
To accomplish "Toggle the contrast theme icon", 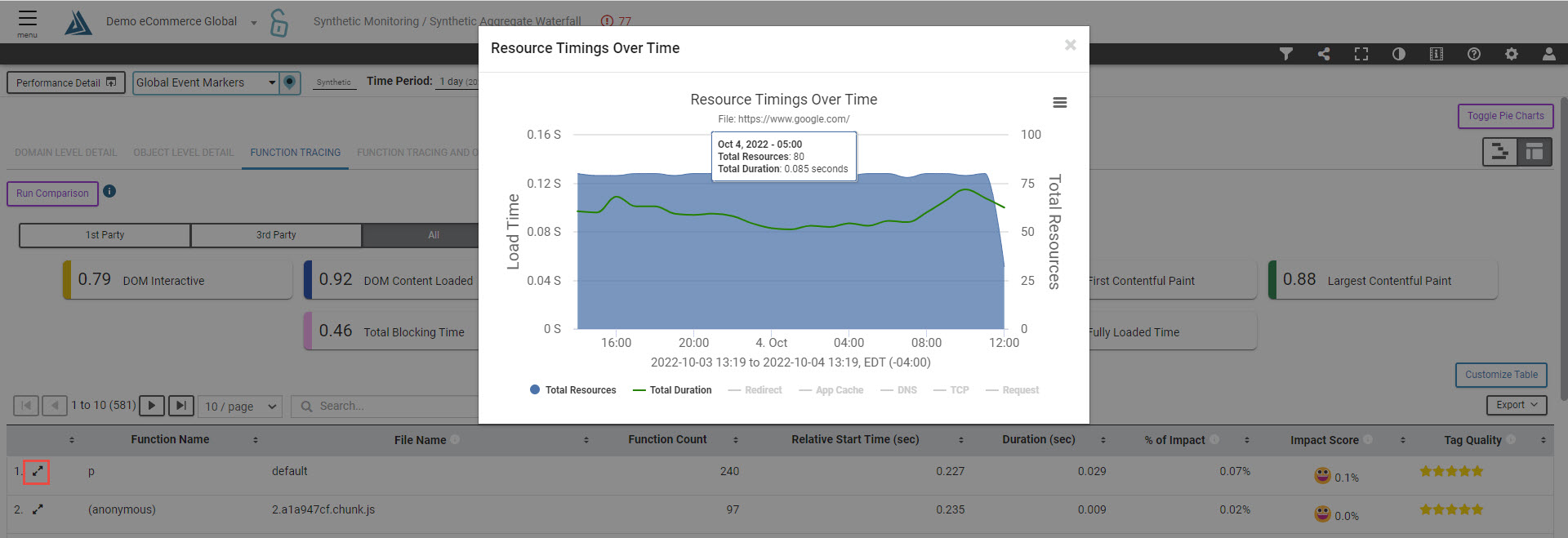I will [x=1399, y=54].
